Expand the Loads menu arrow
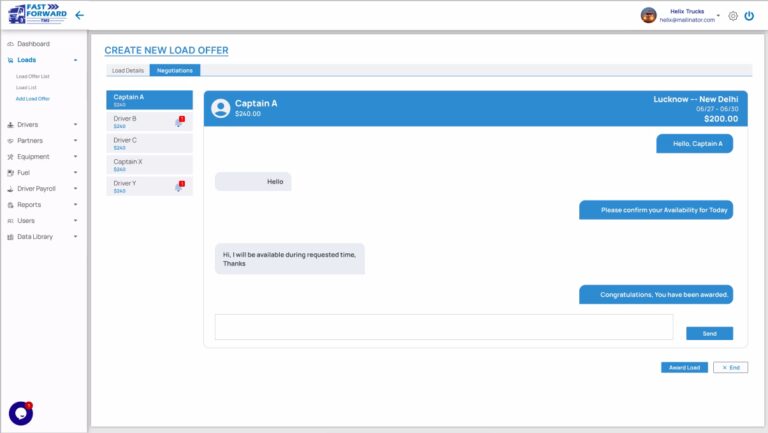 point(75,60)
